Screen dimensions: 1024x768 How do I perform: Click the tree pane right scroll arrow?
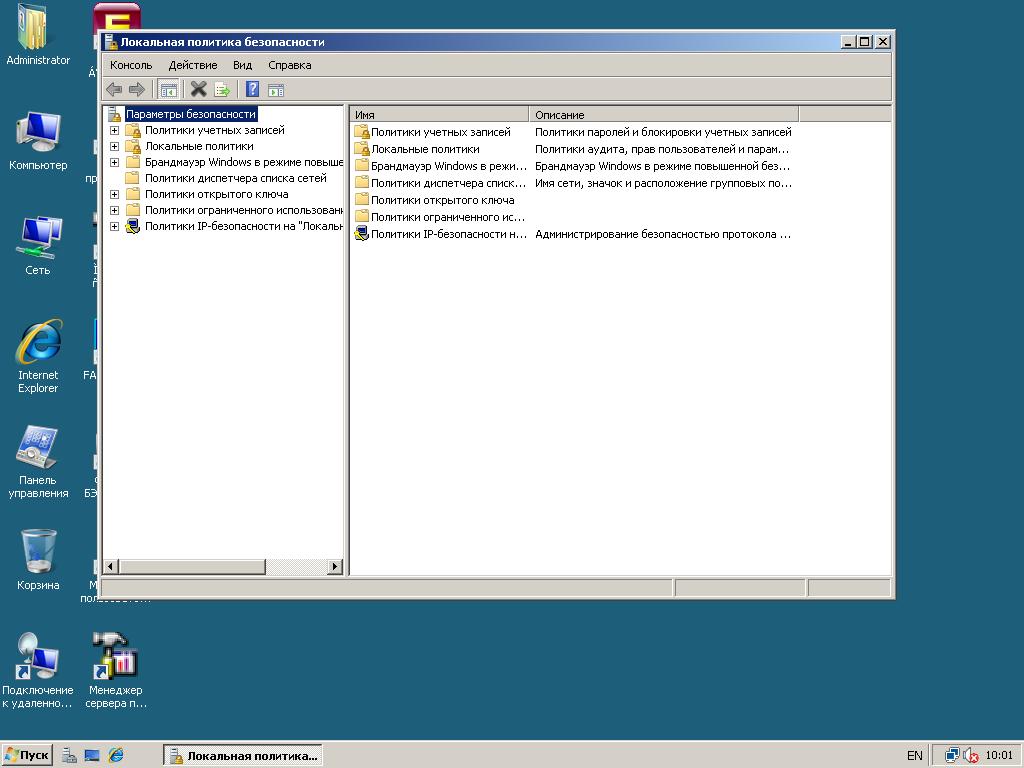[x=335, y=566]
